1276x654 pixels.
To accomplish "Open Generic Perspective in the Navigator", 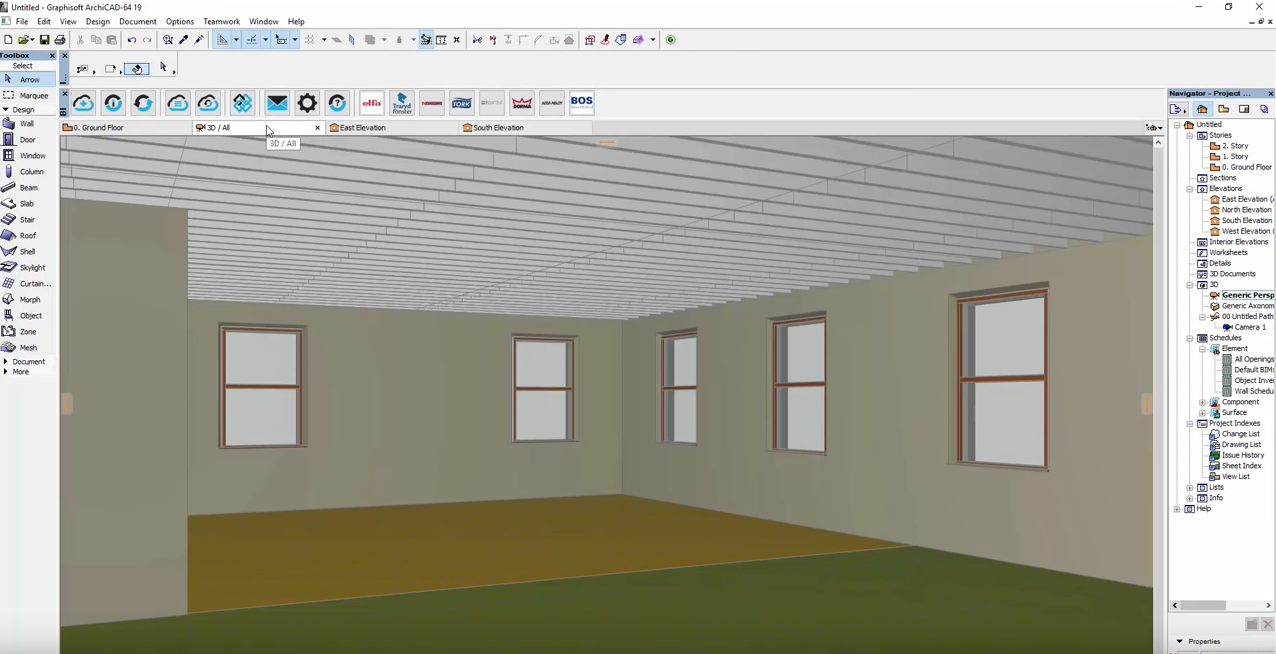I will tap(1247, 294).
